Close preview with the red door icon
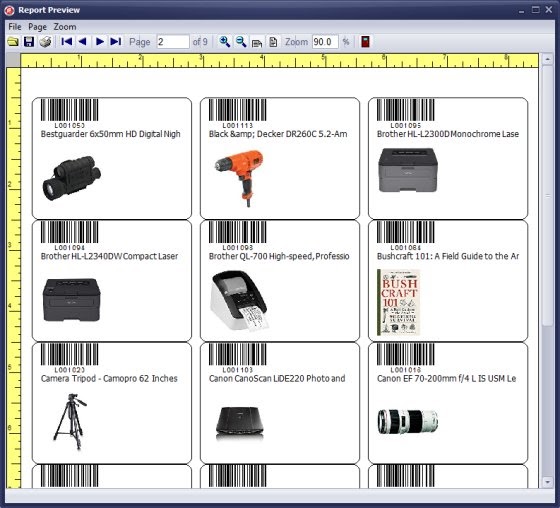Image resolution: width=560 pixels, height=508 pixels. pos(365,42)
